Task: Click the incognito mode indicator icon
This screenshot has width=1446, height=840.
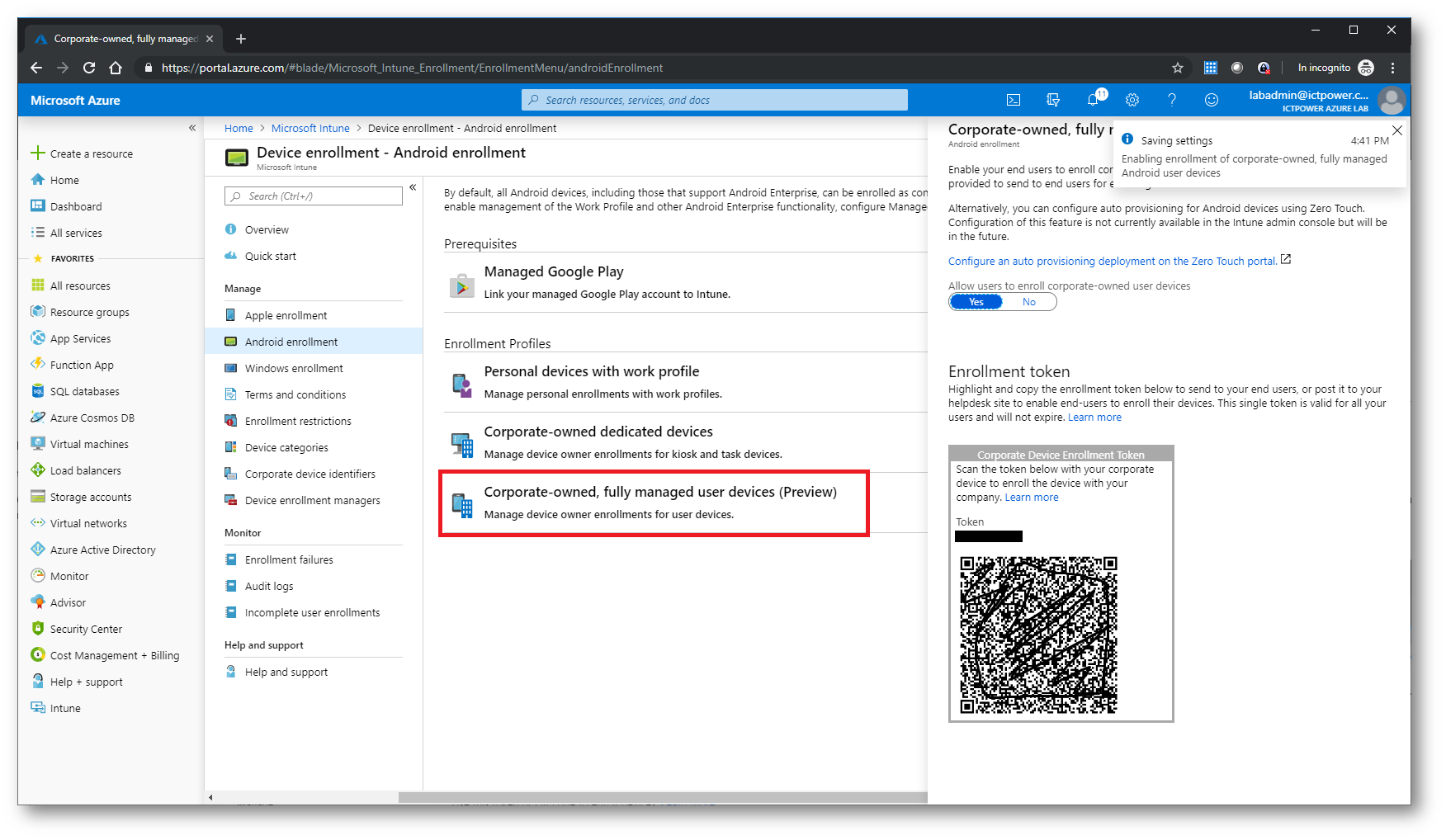Action: (1366, 68)
